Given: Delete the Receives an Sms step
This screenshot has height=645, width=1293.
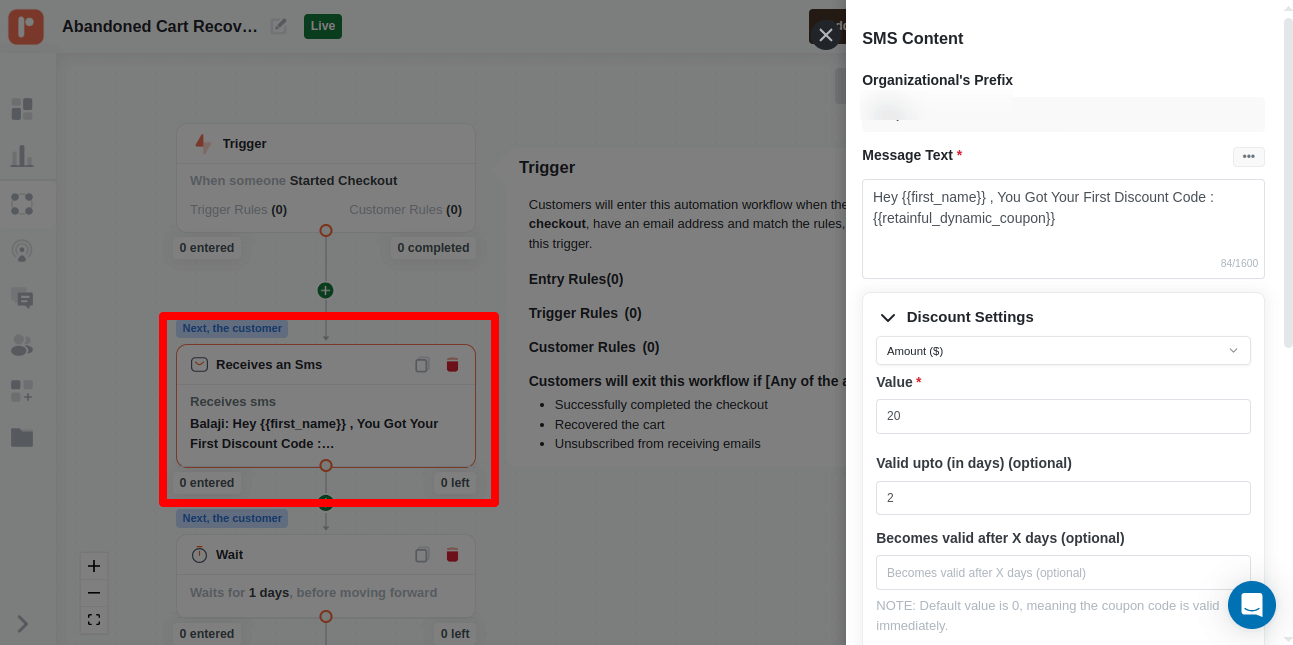Looking at the screenshot, I should 452,365.
